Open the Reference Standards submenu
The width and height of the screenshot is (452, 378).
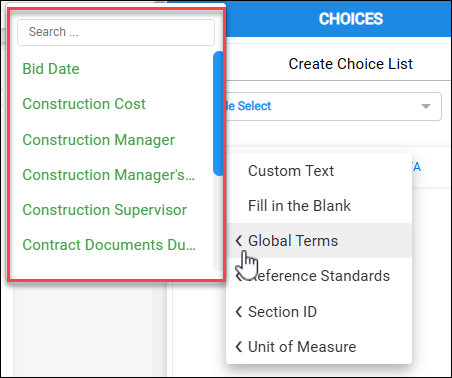[x=319, y=276]
